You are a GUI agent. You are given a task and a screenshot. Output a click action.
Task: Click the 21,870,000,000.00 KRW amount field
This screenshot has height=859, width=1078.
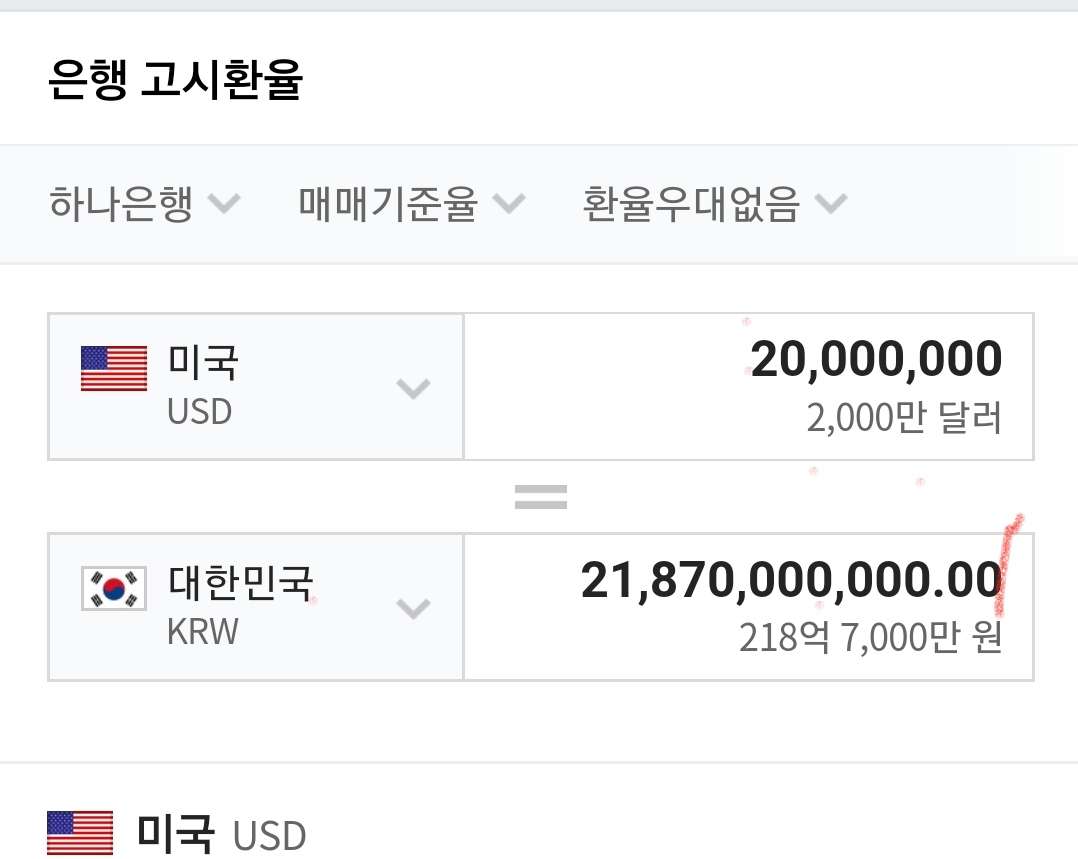pyautogui.click(x=790, y=581)
